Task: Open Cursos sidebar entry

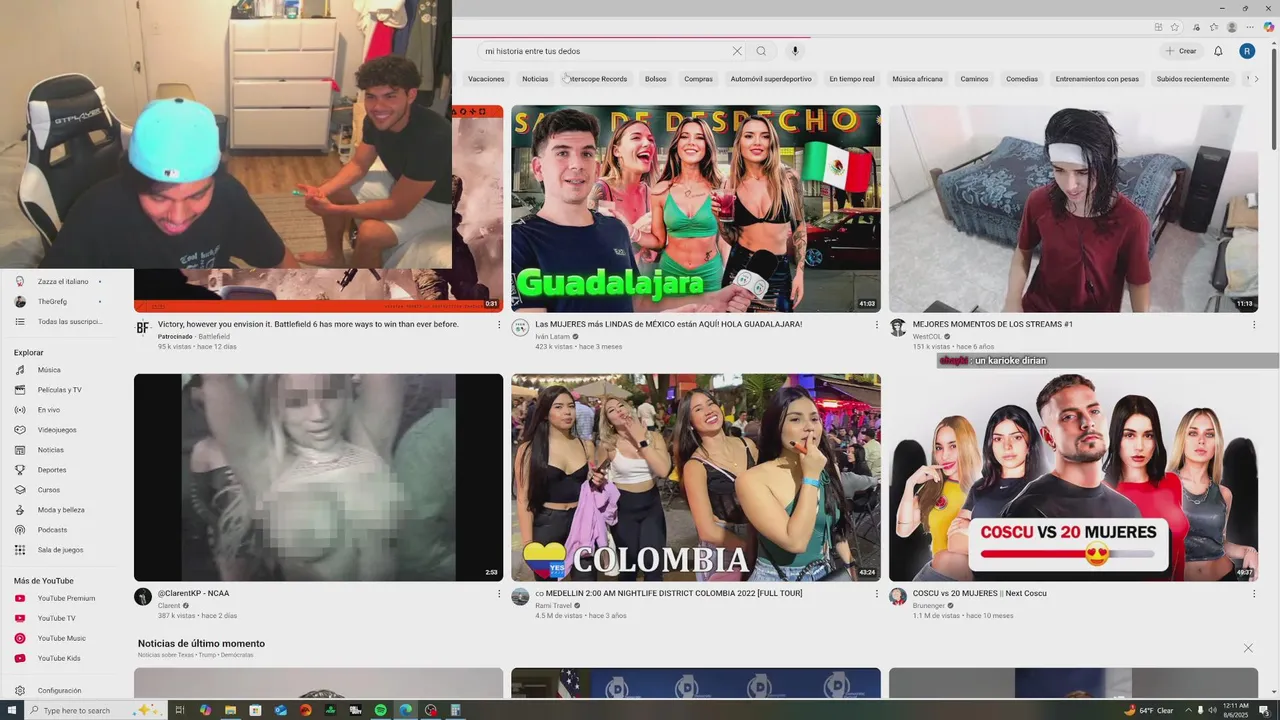Action: [x=60, y=490]
